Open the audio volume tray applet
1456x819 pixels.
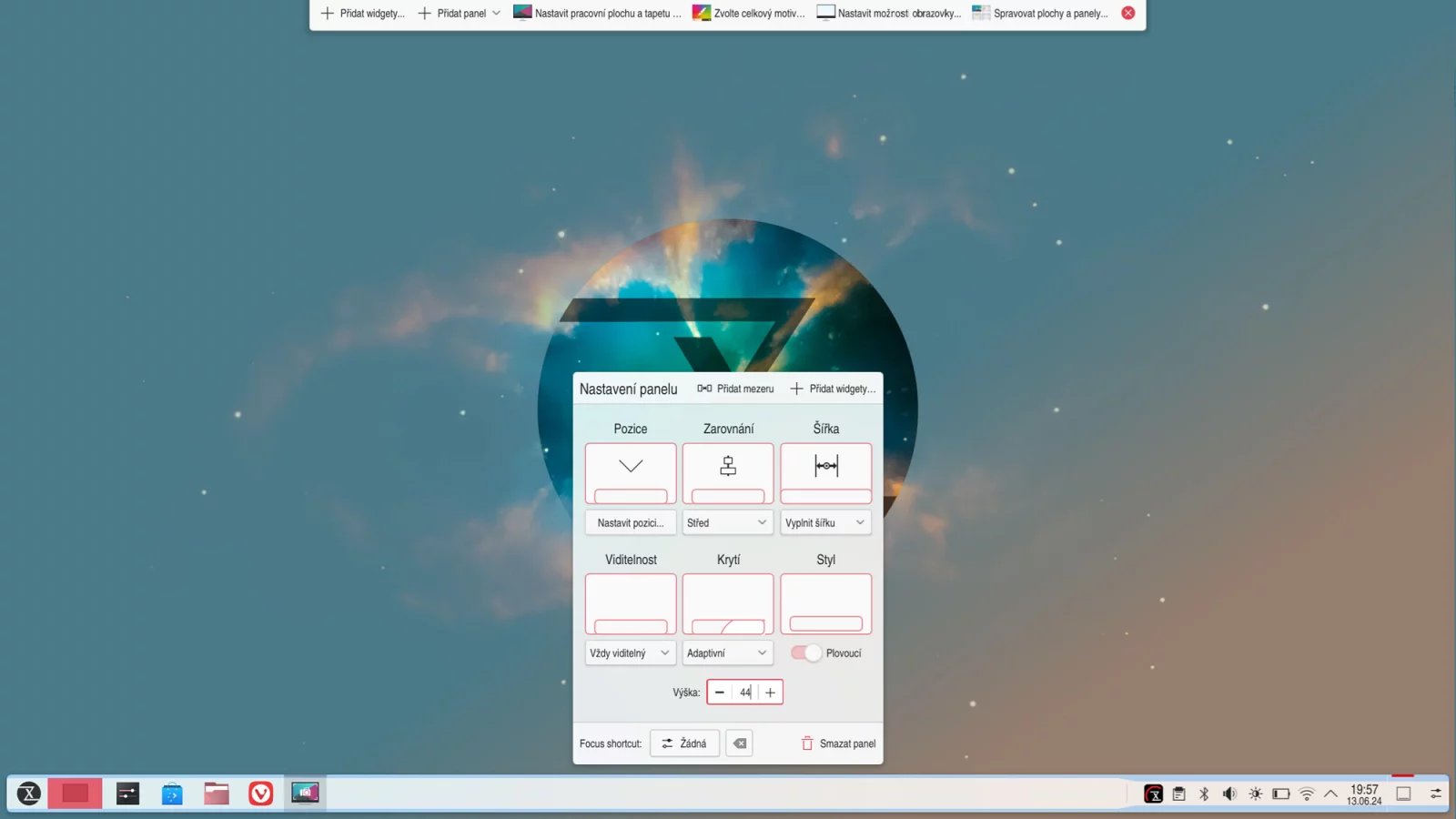1229,794
